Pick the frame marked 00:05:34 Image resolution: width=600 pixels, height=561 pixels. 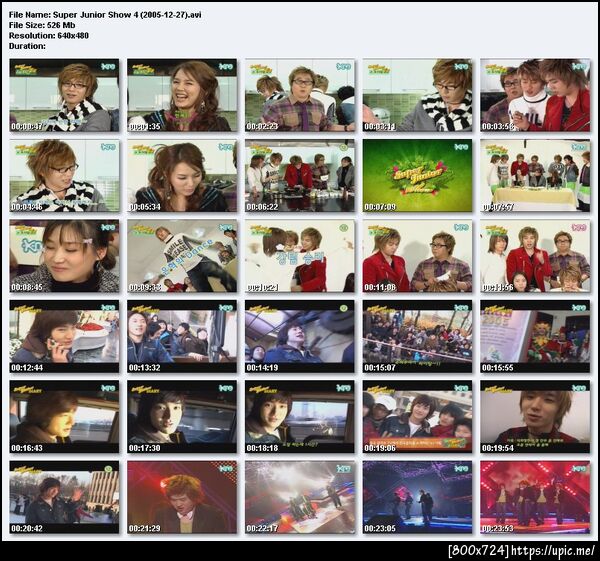click(x=182, y=176)
